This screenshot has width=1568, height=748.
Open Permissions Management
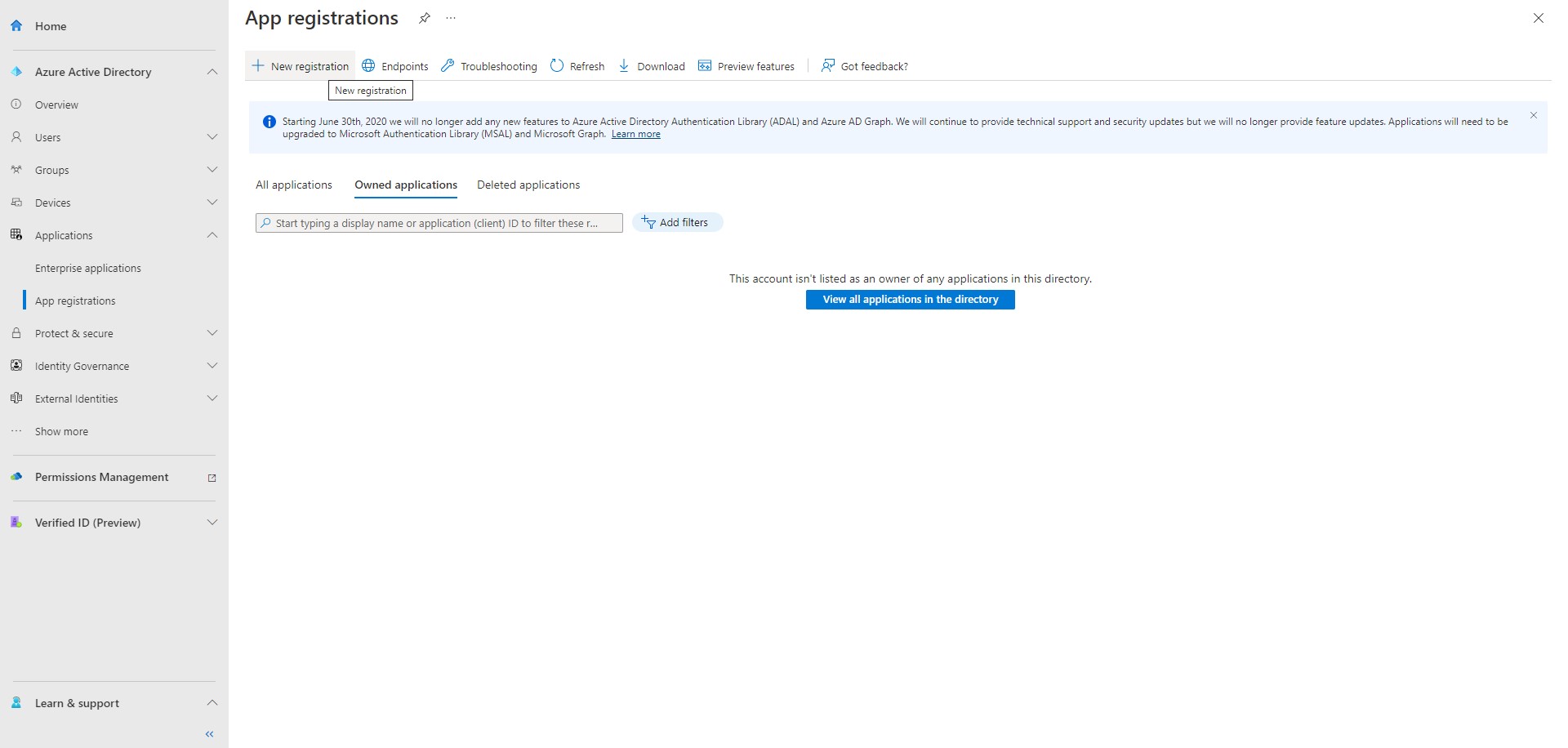tap(101, 477)
